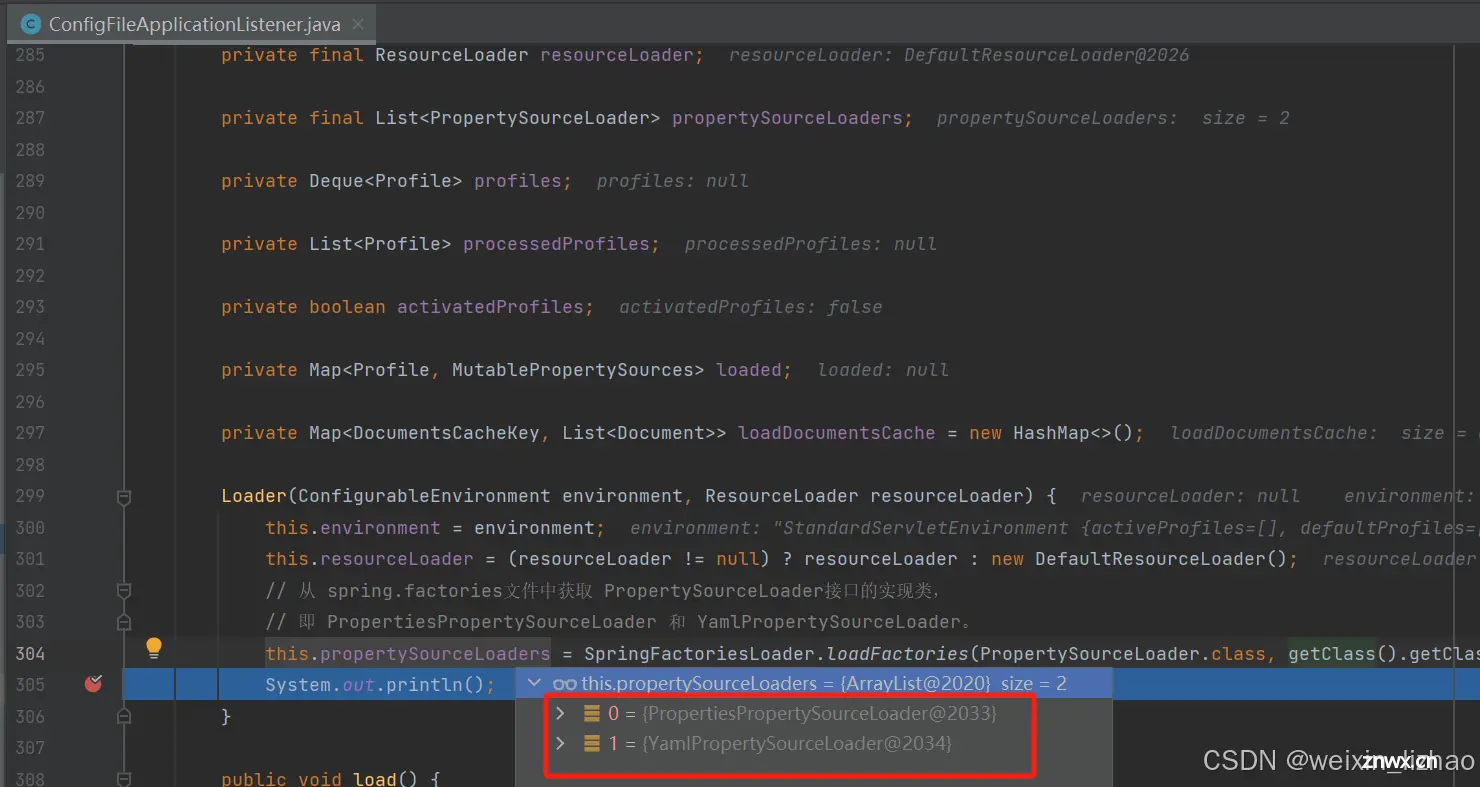Click line number 304 in the gutter

point(30,653)
